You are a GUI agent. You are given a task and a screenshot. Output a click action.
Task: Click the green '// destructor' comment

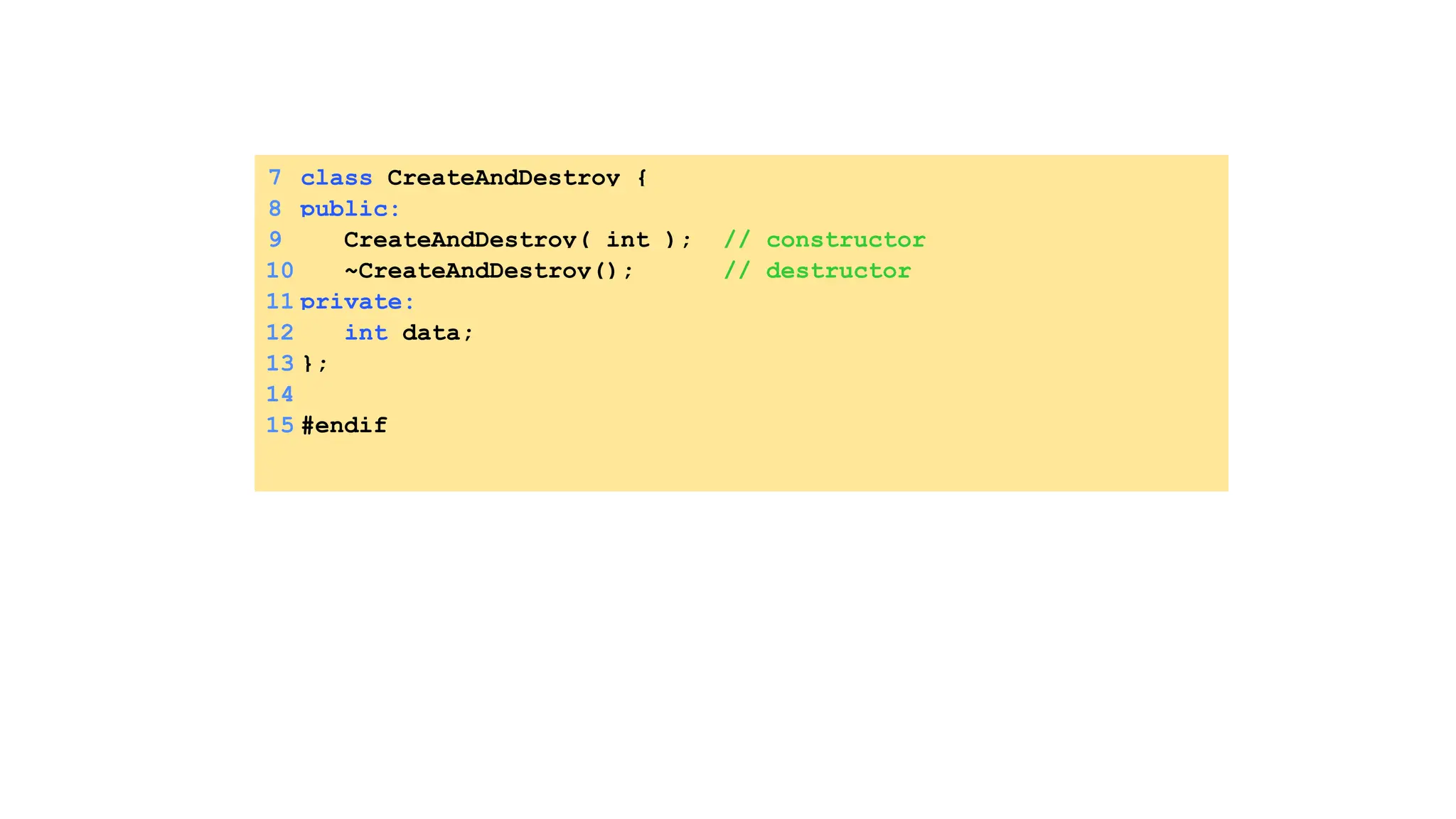[x=818, y=271]
